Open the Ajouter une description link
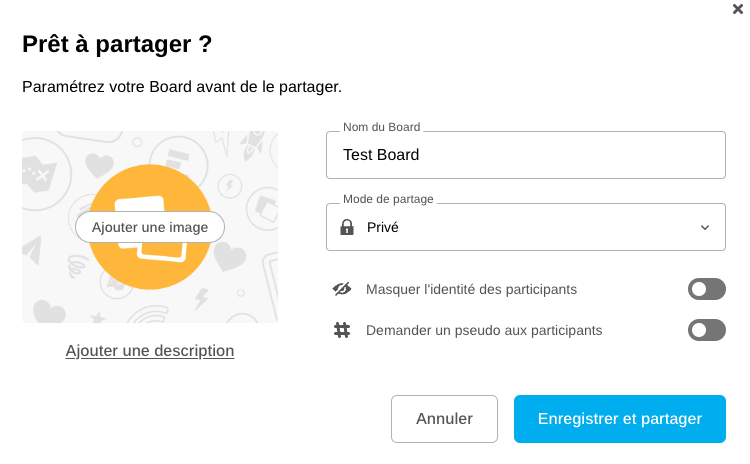Image resolution: width=750 pixels, height=464 pixels. tap(150, 351)
